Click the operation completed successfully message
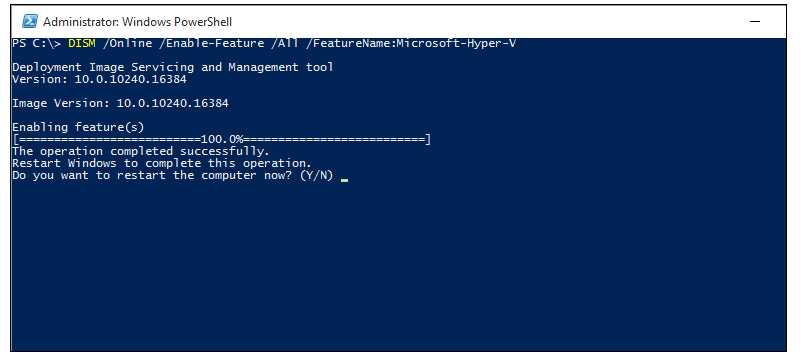807x361 pixels. click(x=141, y=151)
